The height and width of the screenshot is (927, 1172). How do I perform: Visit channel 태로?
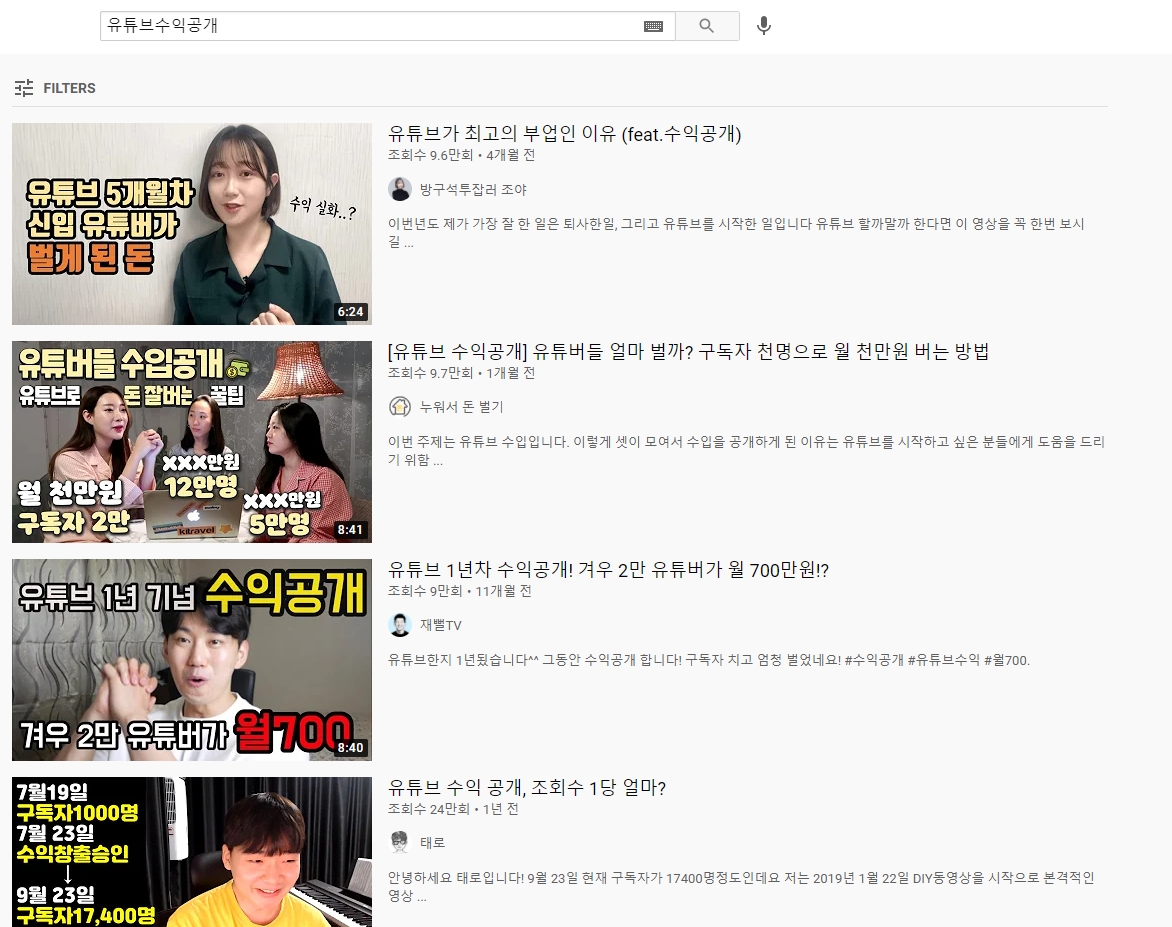pyautogui.click(x=432, y=843)
